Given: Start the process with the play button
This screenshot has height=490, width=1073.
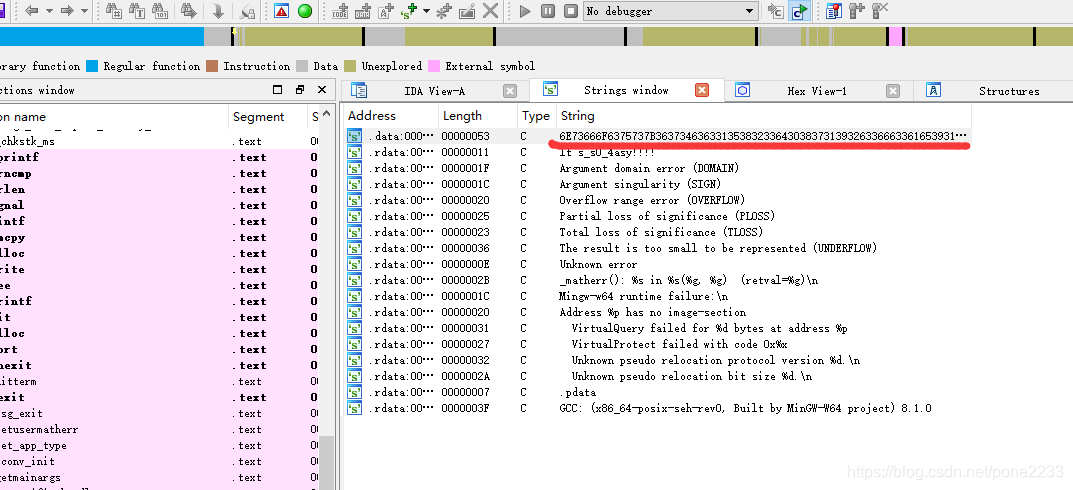Looking at the screenshot, I should tap(525, 11).
